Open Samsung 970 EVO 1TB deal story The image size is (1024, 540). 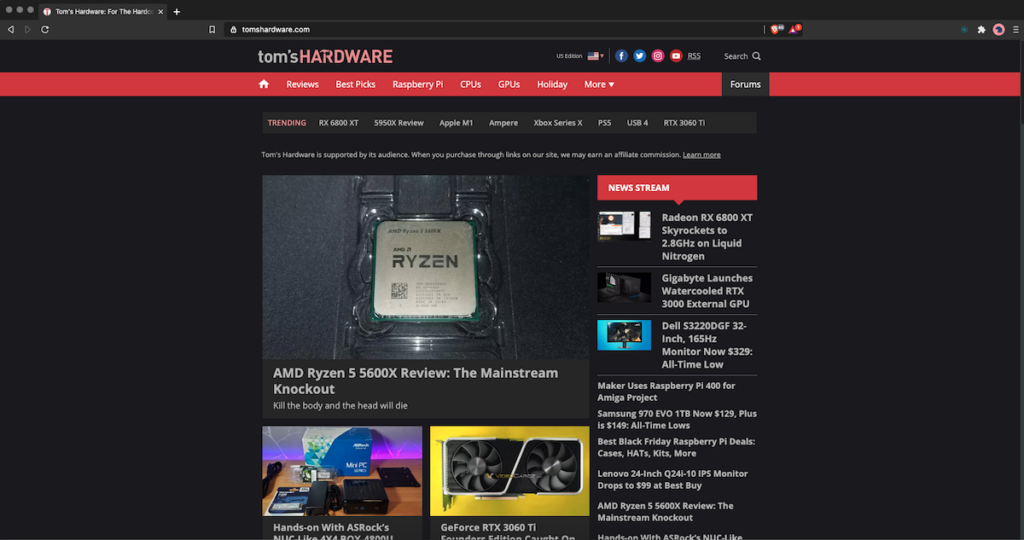(677, 419)
